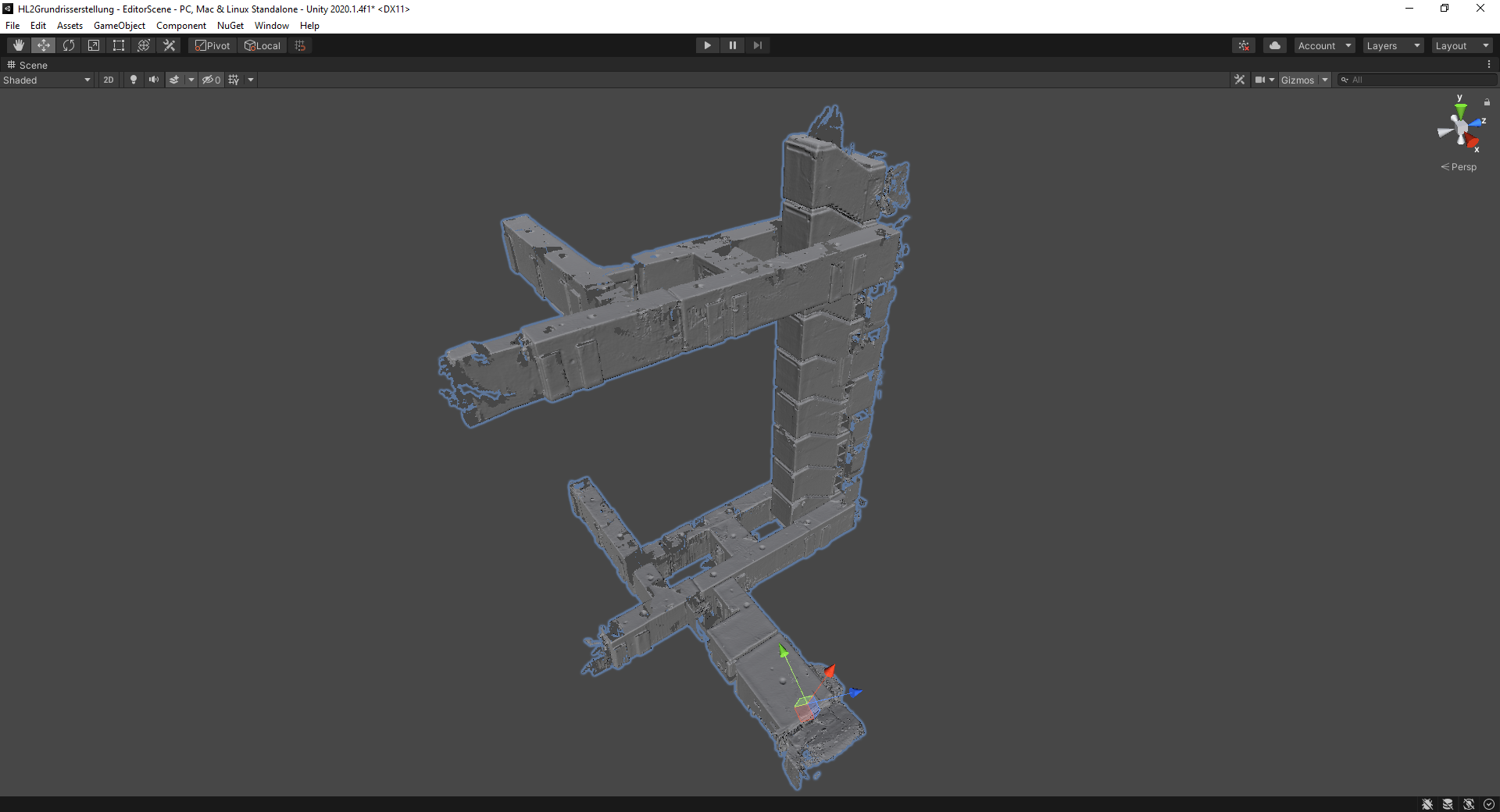Toggle 2D view mode

(109, 80)
